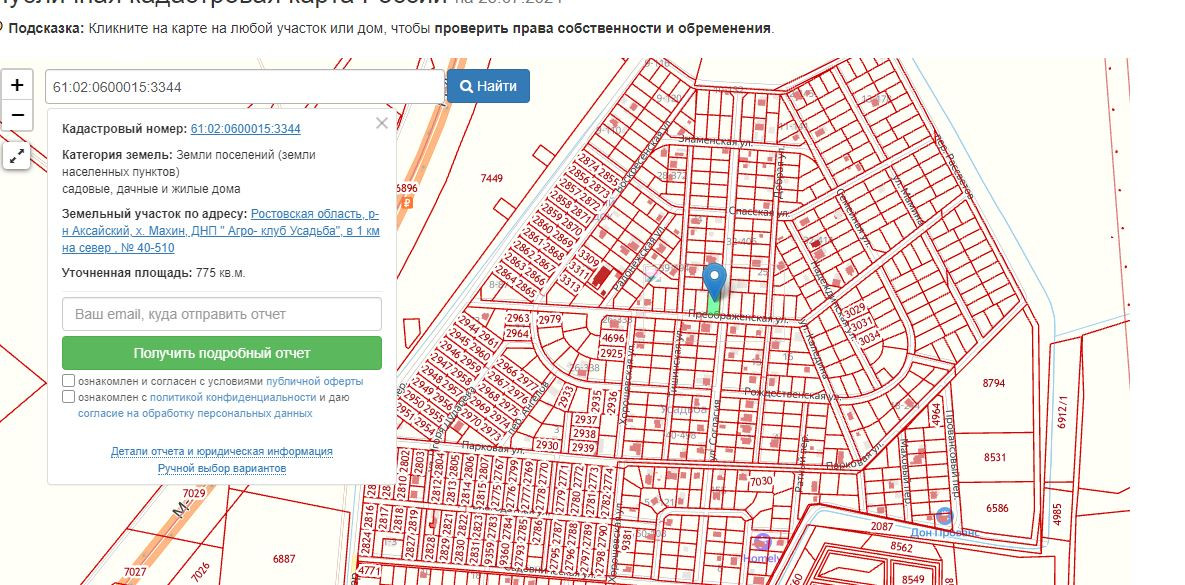This screenshot has width=1185, height=585.
Task: Open публичной оферты link
Action: (x=314, y=381)
